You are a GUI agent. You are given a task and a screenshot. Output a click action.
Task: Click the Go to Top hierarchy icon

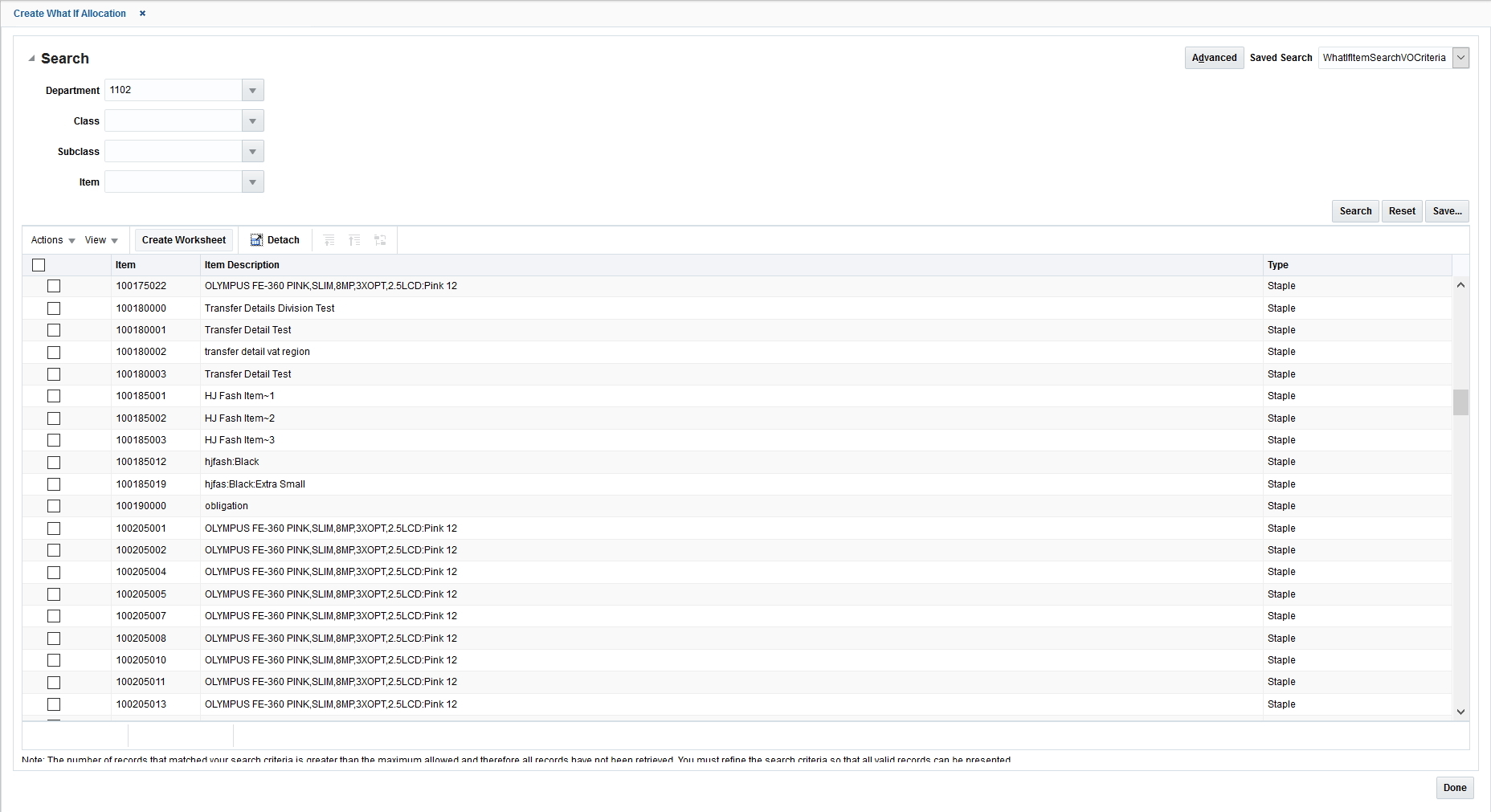354,240
